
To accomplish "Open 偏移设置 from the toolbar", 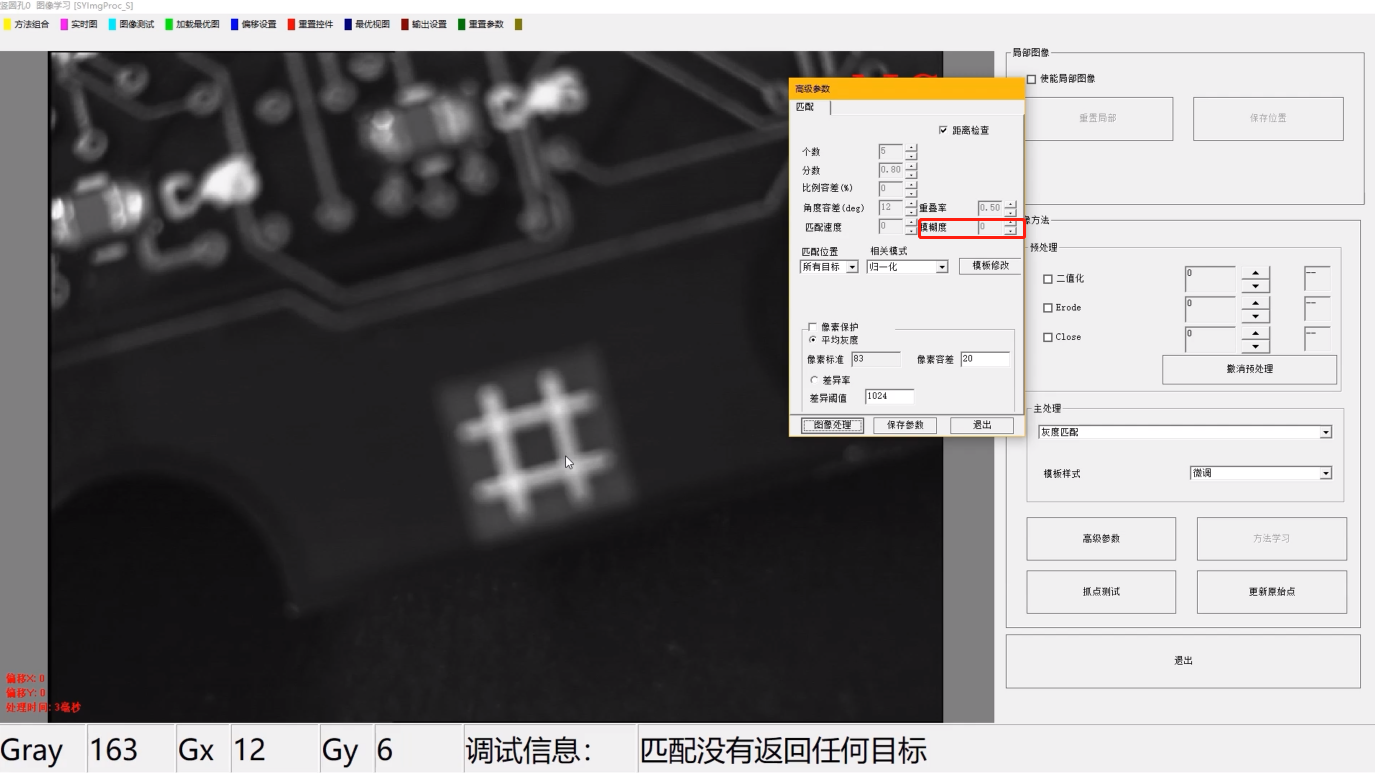I will tap(258, 24).
